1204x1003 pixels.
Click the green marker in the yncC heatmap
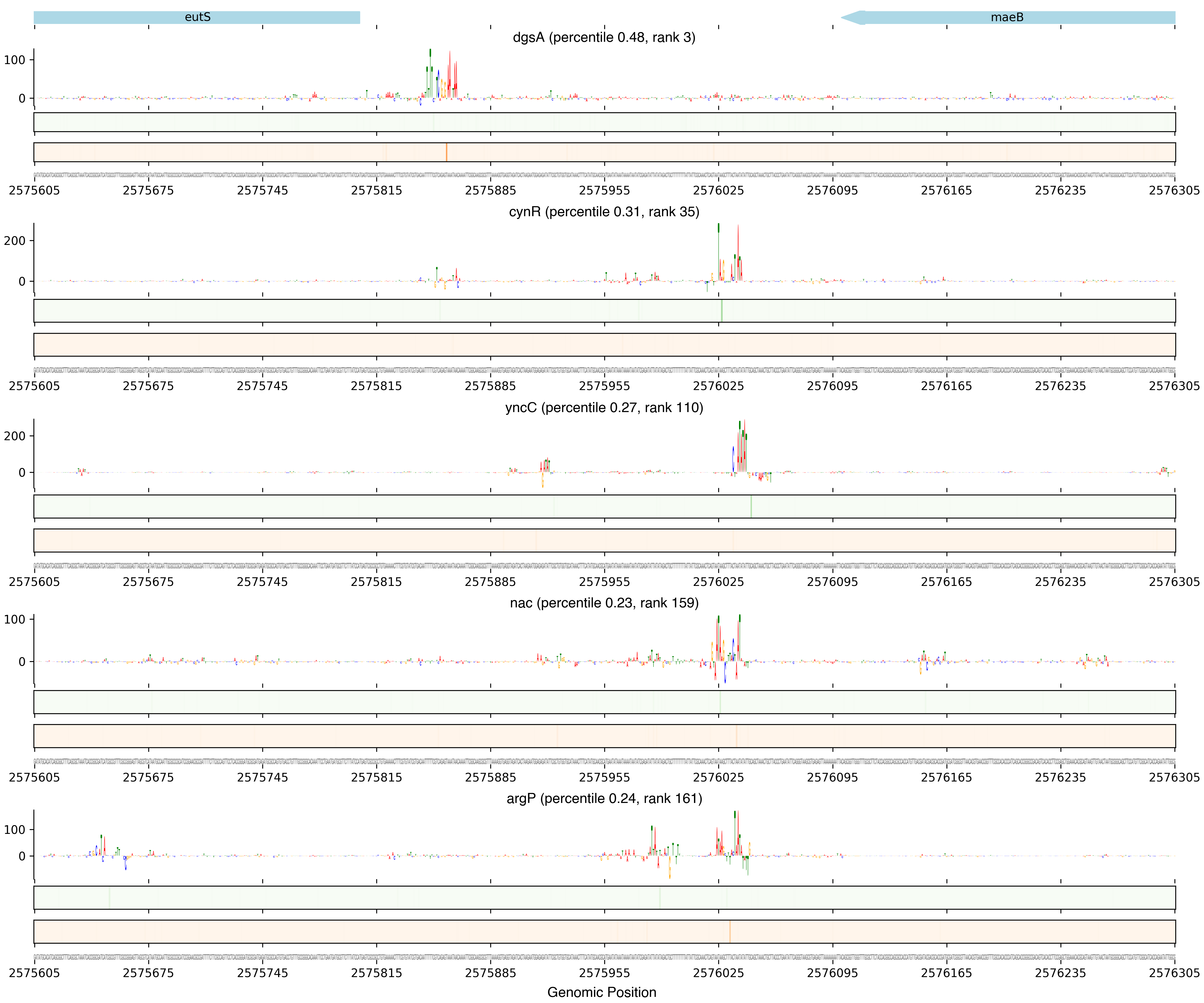click(751, 507)
